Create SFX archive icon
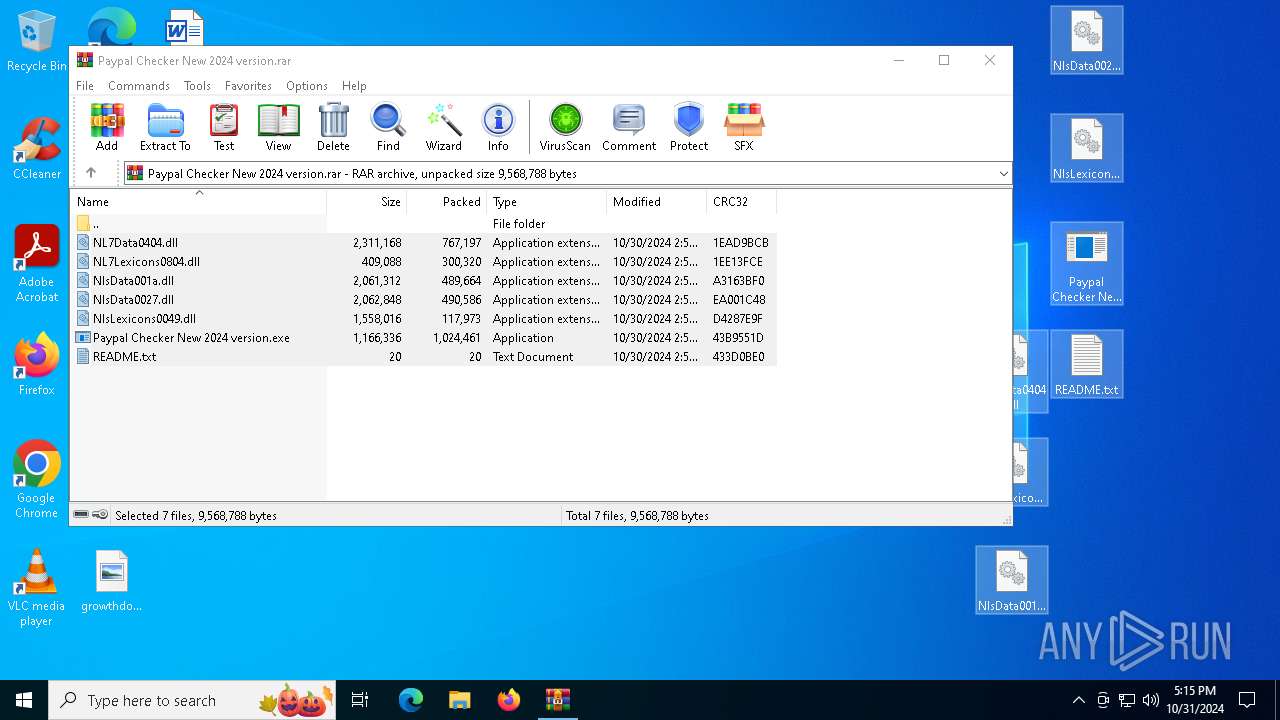The width and height of the screenshot is (1280, 720). (744, 127)
